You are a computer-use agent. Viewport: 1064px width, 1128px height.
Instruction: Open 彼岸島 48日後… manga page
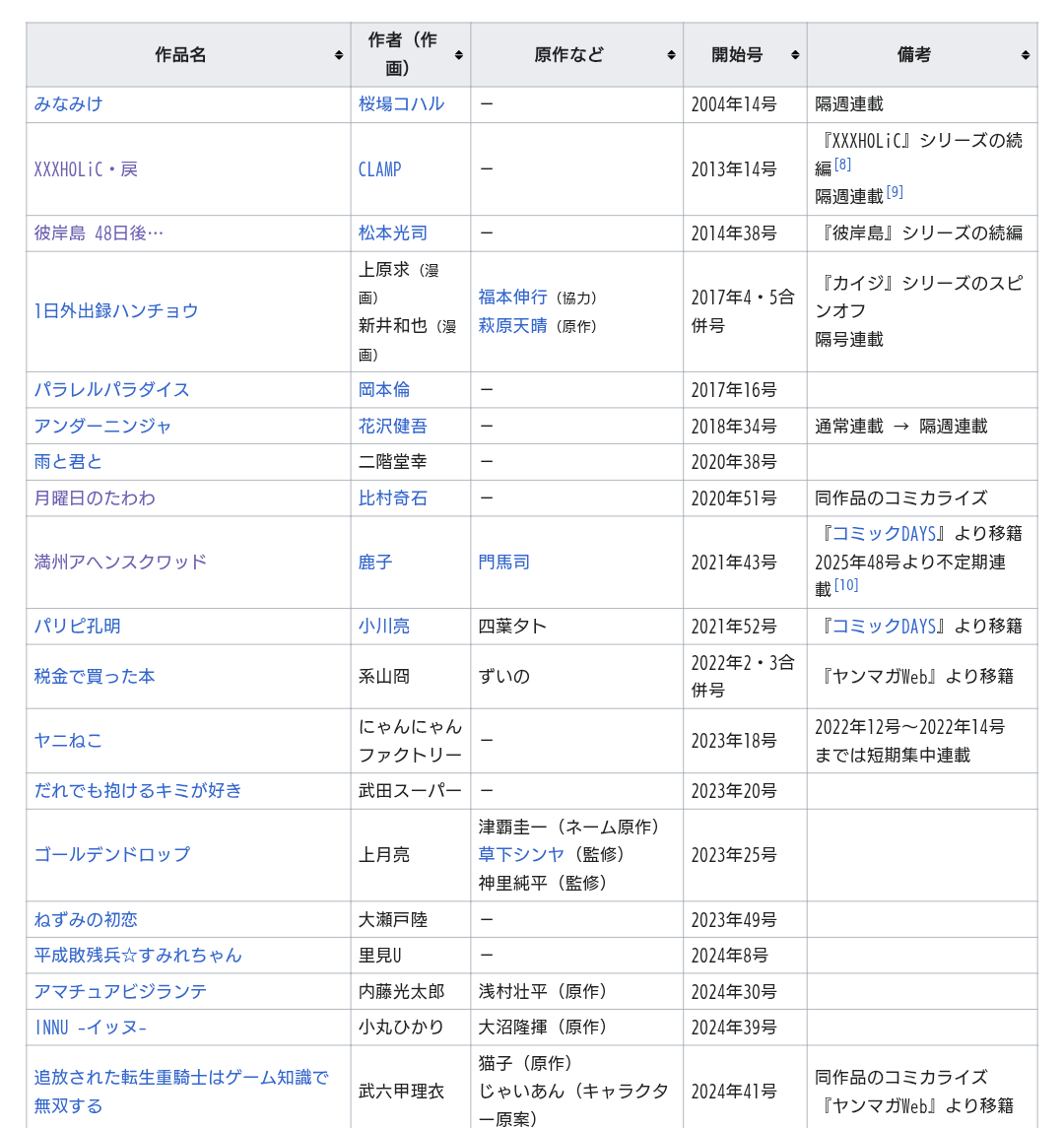pos(99,233)
